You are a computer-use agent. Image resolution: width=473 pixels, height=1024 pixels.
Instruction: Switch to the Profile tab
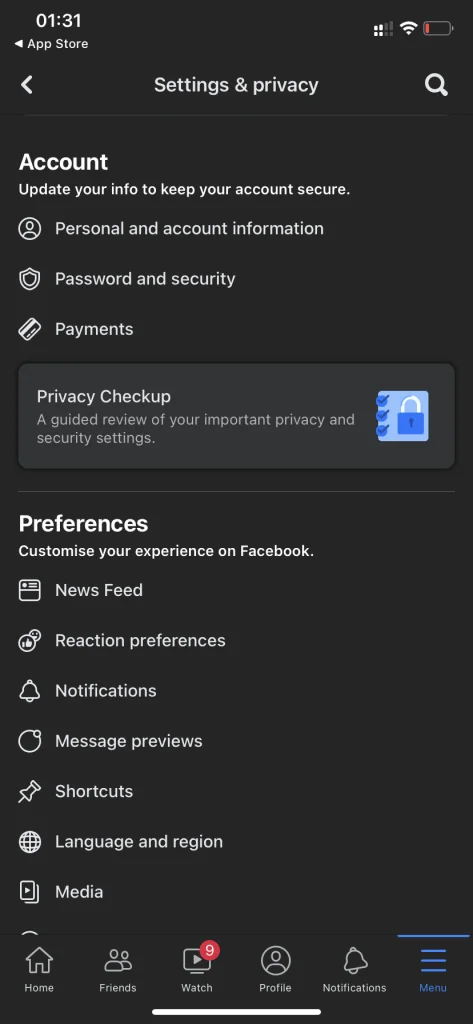(276, 969)
